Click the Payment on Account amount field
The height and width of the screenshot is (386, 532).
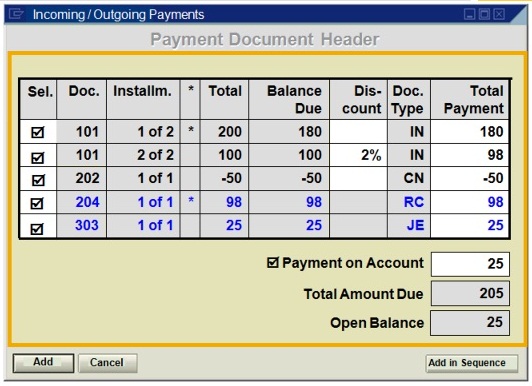470,264
